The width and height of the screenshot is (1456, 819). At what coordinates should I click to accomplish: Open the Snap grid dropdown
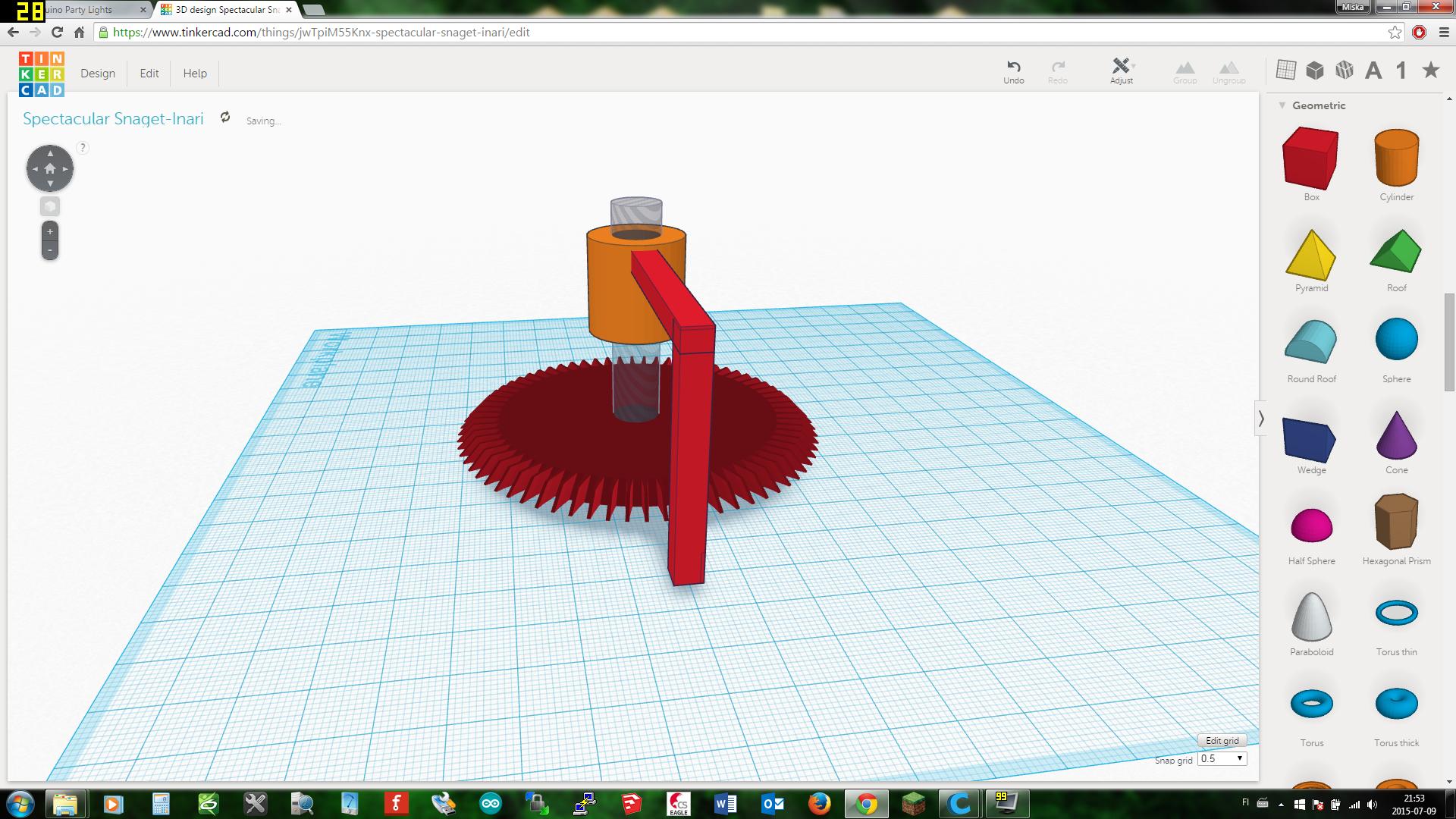[1222, 758]
